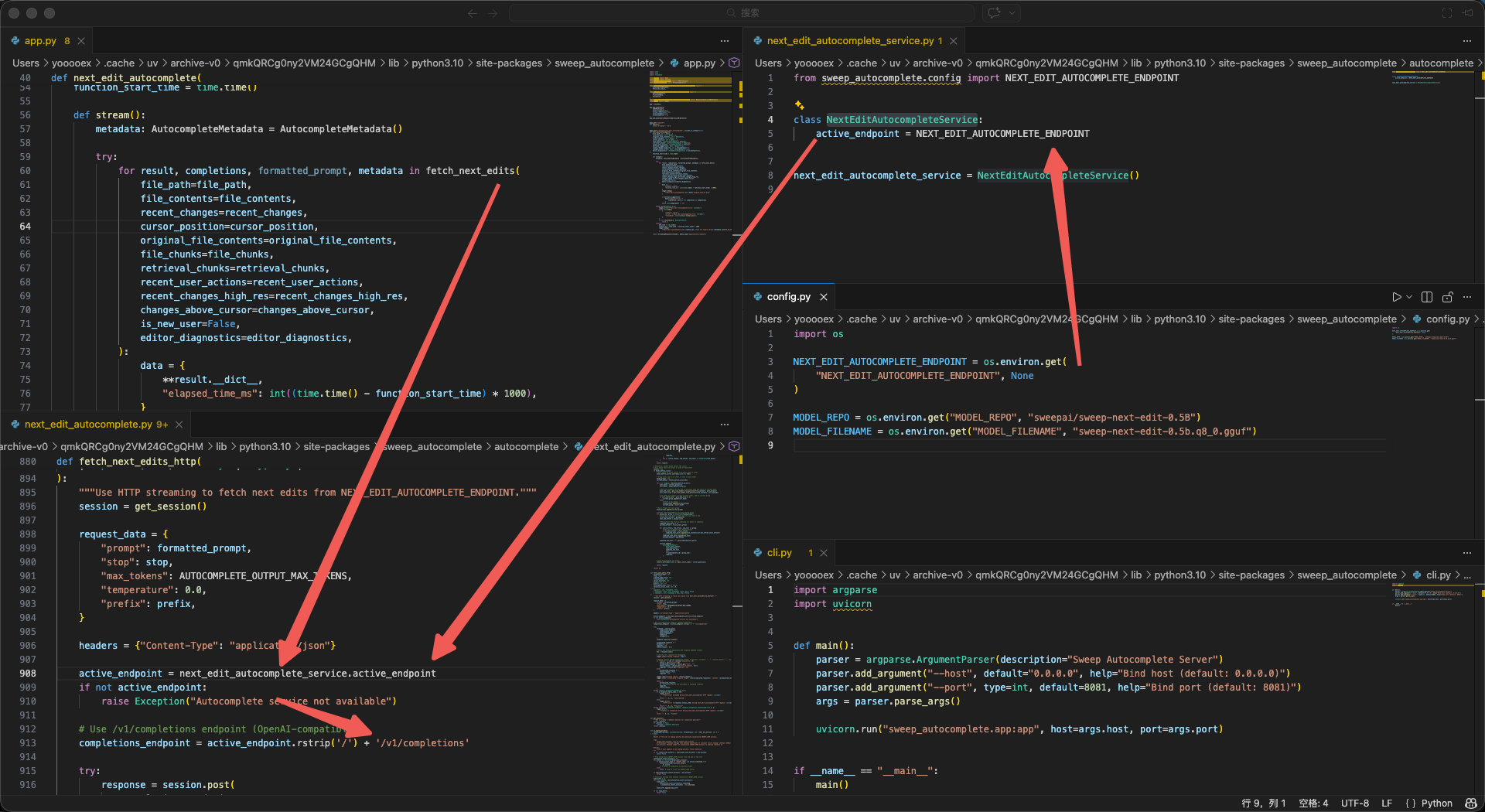Go forward using the right navigation arrow
Screen dimensions: 1485x812
(493, 12)
